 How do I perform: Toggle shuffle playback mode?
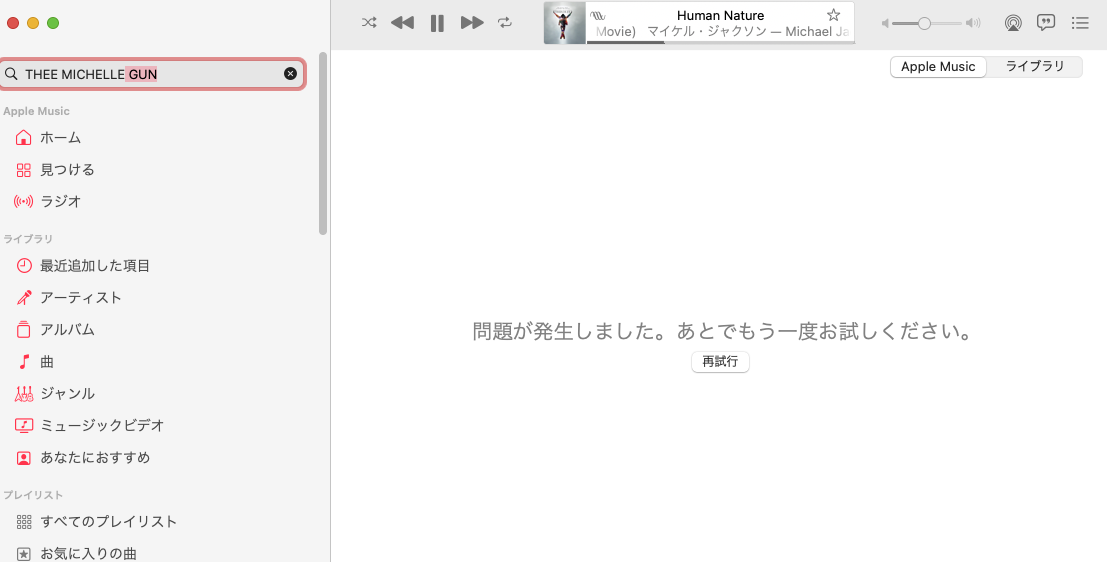pyautogui.click(x=369, y=23)
